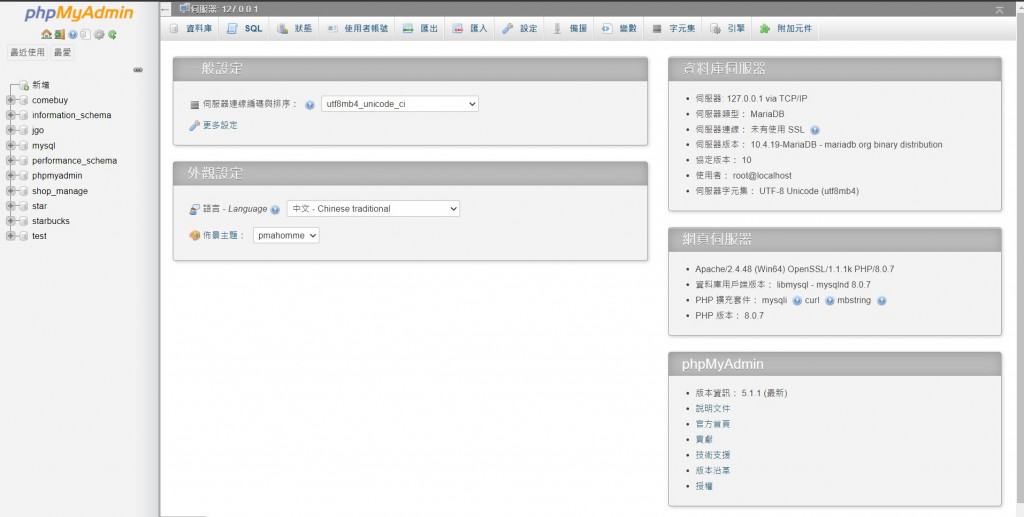Open the 技術支援 link
The width and height of the screenshot is (1024, 517).
click(x=712, y=455)
